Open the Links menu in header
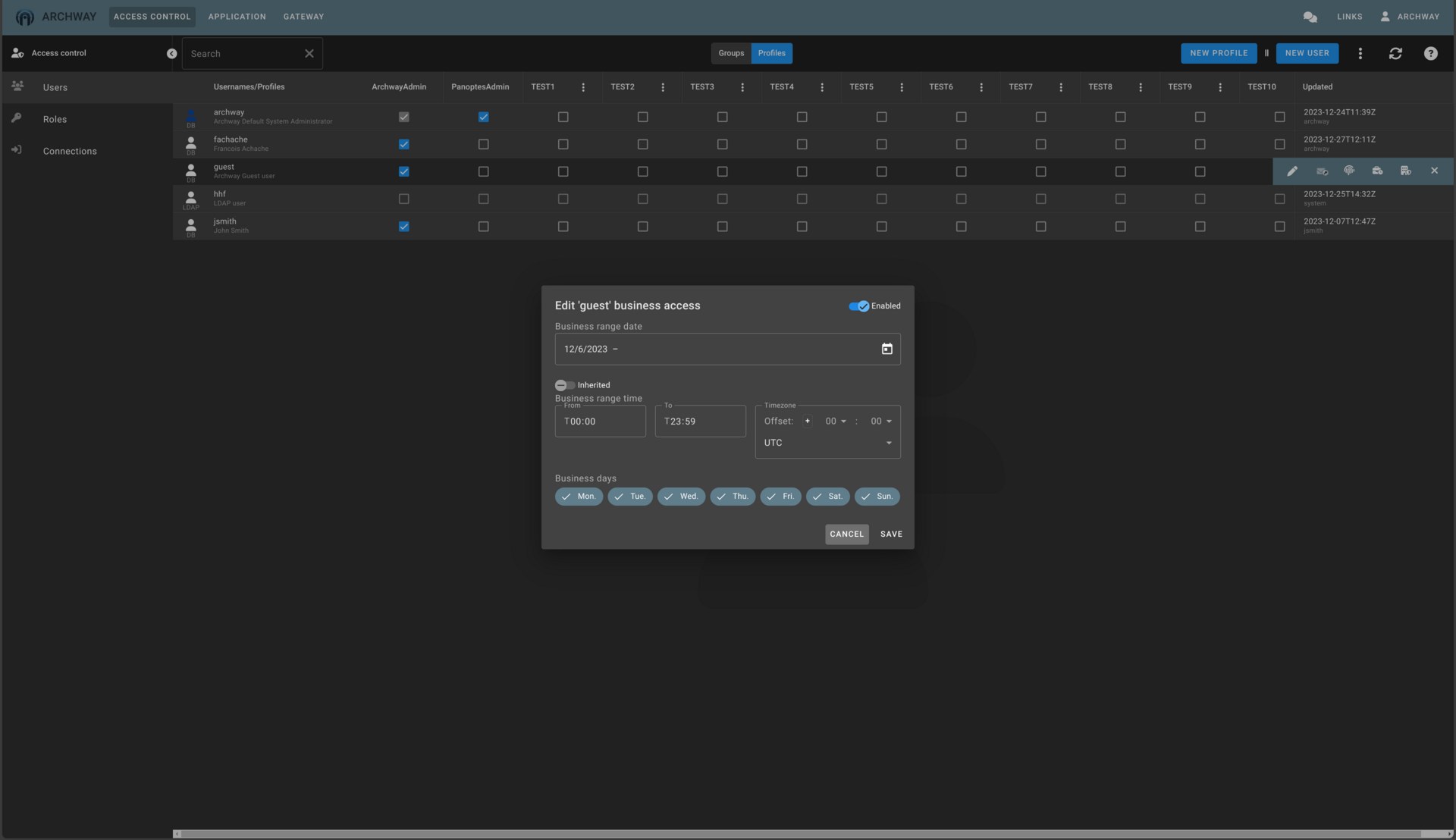Viewport: 1456px width, 840px height. [x=1349, y=17]
